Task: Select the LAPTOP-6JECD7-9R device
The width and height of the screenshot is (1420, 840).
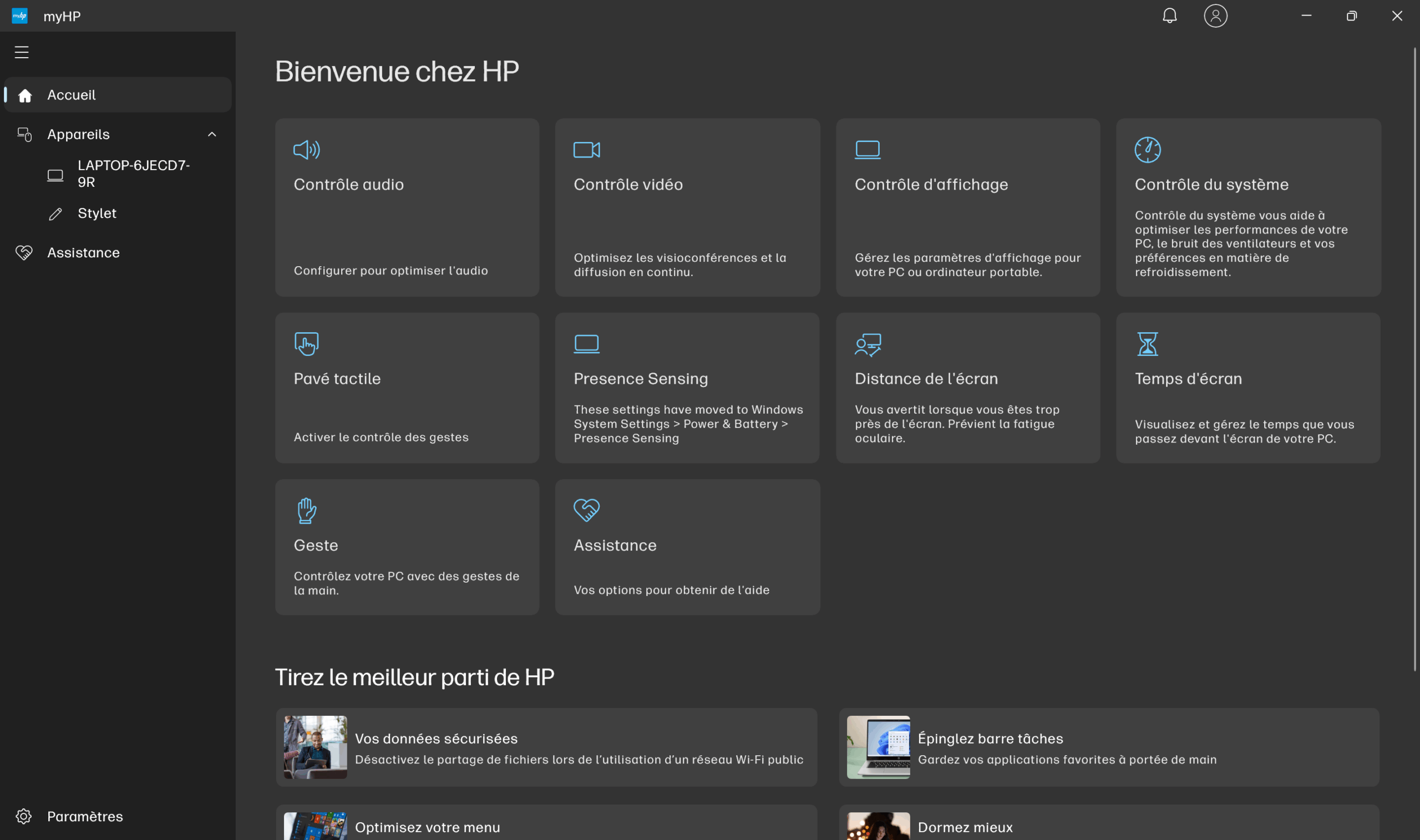Action: click(x=134, y=174)
